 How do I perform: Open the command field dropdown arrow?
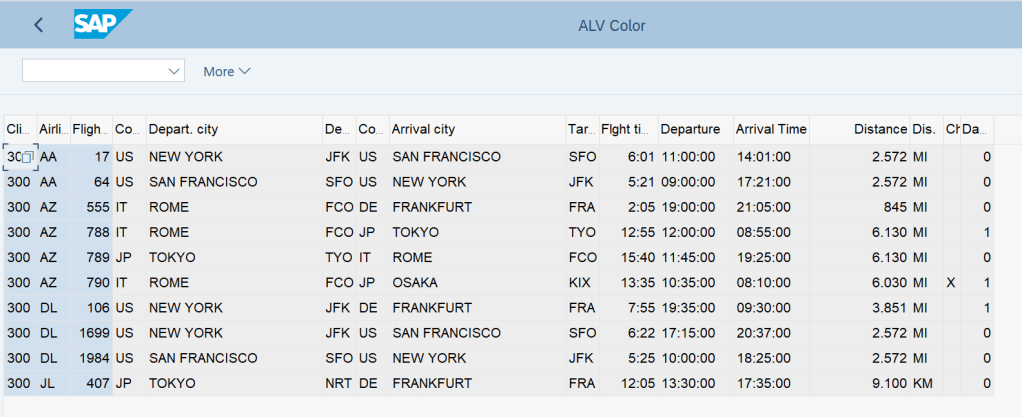[x=175, y=71]
